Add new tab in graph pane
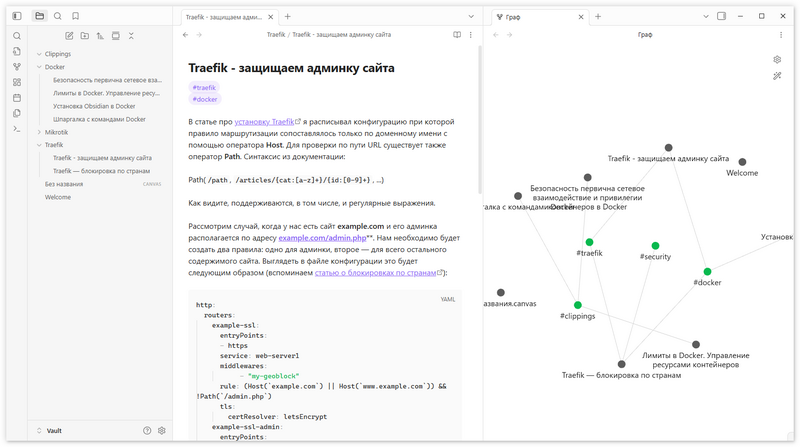 tap(598, 17)
